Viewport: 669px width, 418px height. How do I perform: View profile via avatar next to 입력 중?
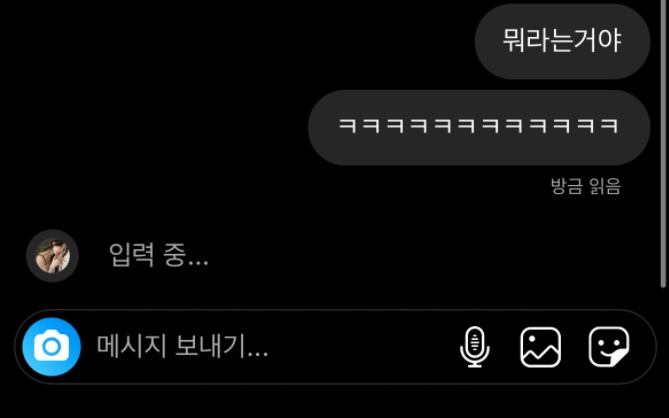pos(52,256)
